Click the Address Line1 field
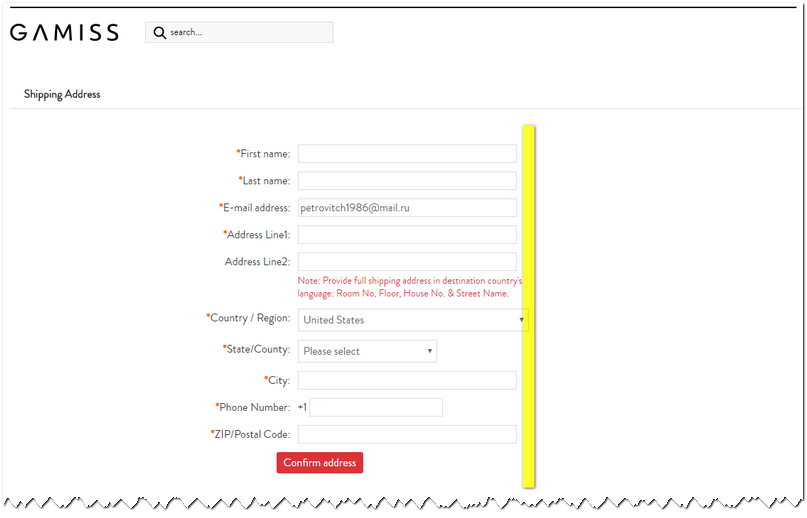This screenshot has width=807, height=518. (407, 234)
